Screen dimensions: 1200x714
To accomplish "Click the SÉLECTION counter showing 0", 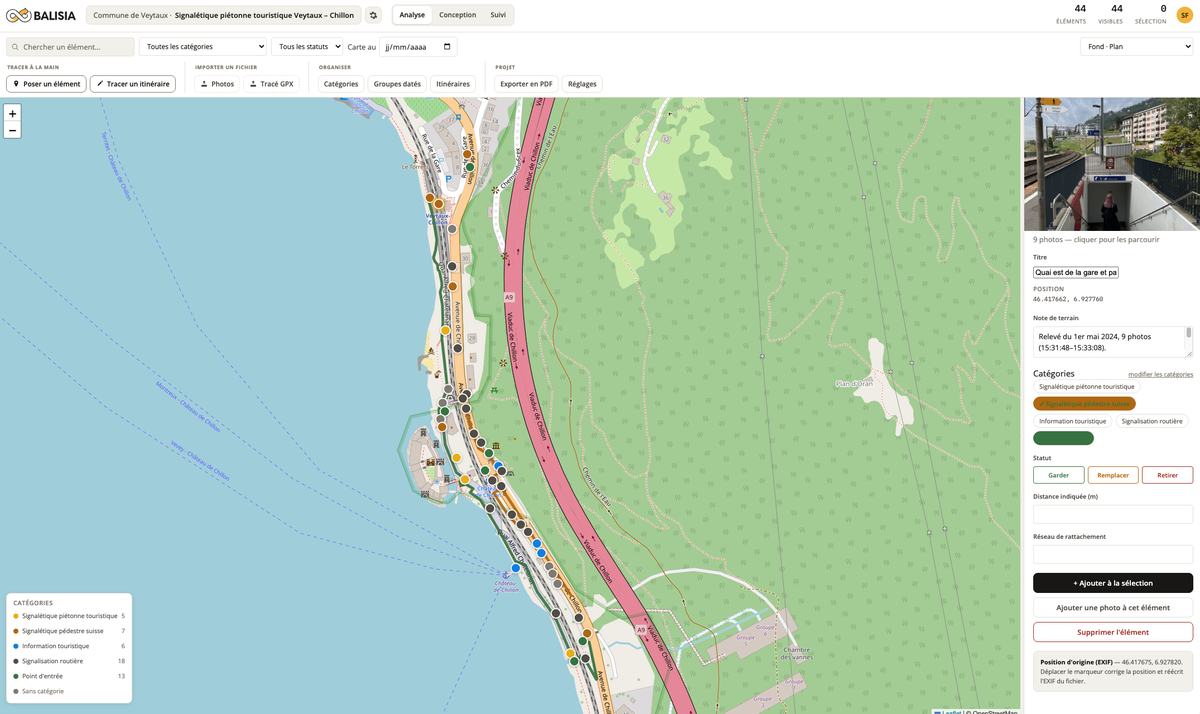I will click(x=1150, y=14).
